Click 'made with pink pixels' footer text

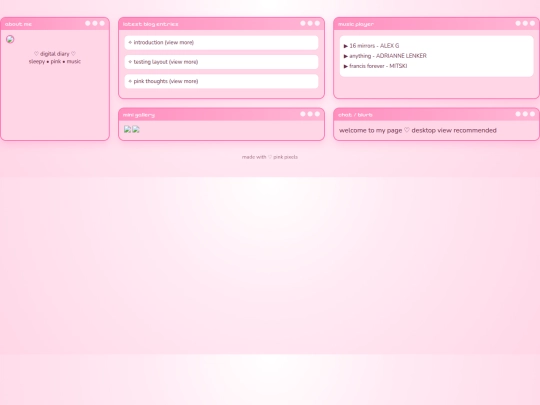[x=270, y=157]
